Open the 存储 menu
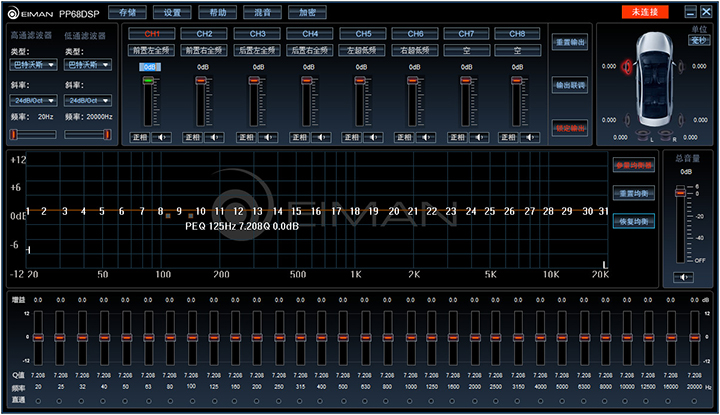The width and height of the screenshot is (720, 415). tap(128, 12)
